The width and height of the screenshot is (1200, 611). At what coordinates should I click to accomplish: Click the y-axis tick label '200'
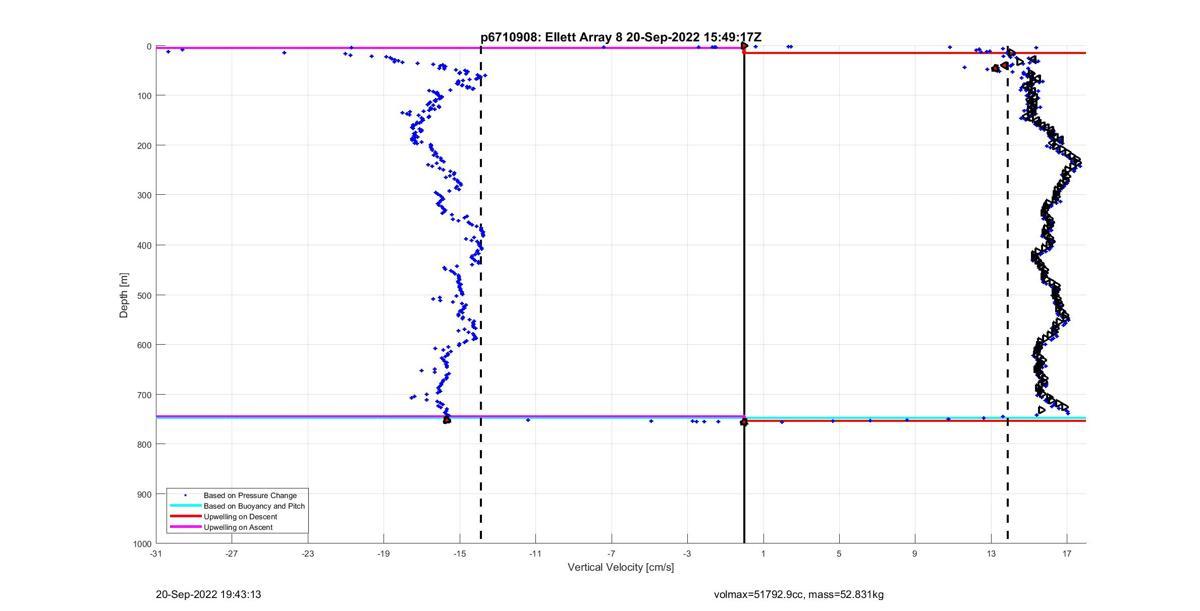(144, 146)
